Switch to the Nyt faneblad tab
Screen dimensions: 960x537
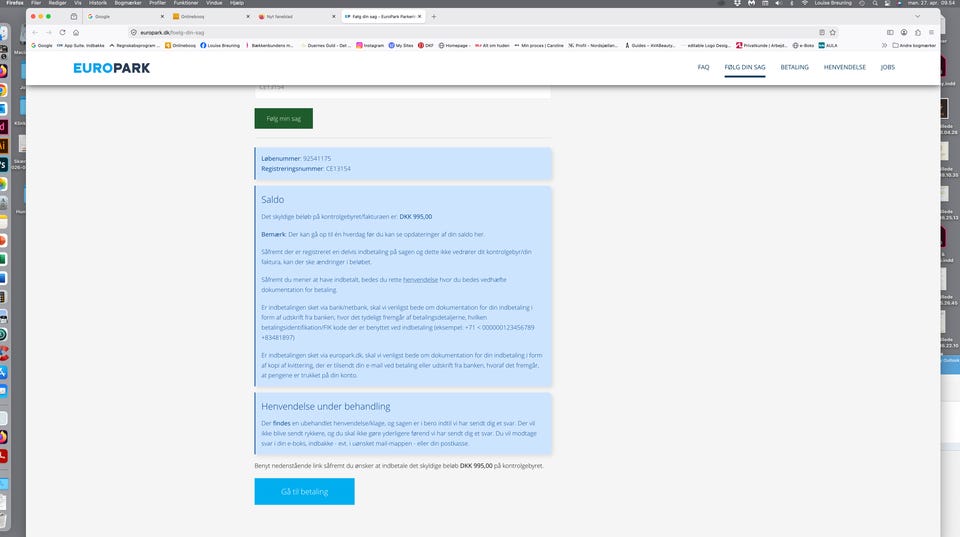coord(296,17)
